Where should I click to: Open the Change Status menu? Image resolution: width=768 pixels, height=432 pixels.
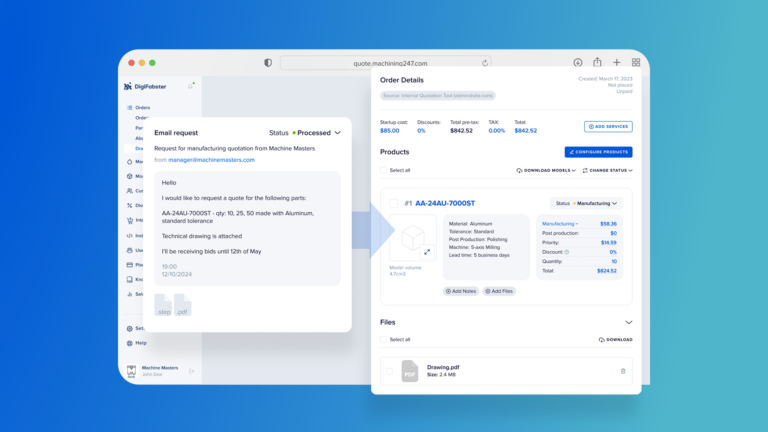[607, 170]
